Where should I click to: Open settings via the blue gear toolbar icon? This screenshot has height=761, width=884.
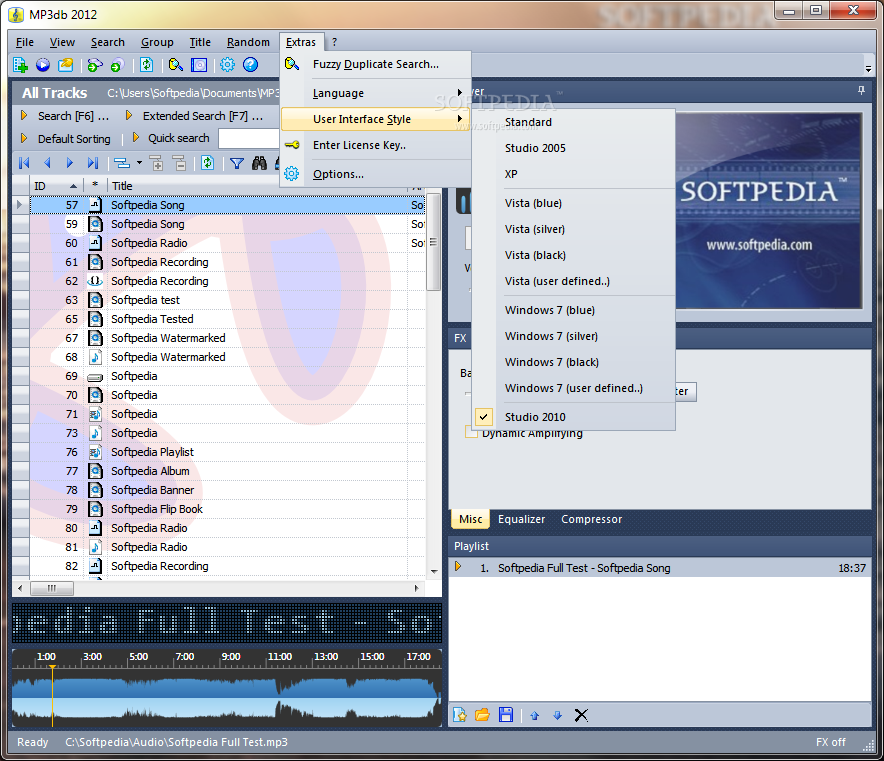[x=227, y=65]
